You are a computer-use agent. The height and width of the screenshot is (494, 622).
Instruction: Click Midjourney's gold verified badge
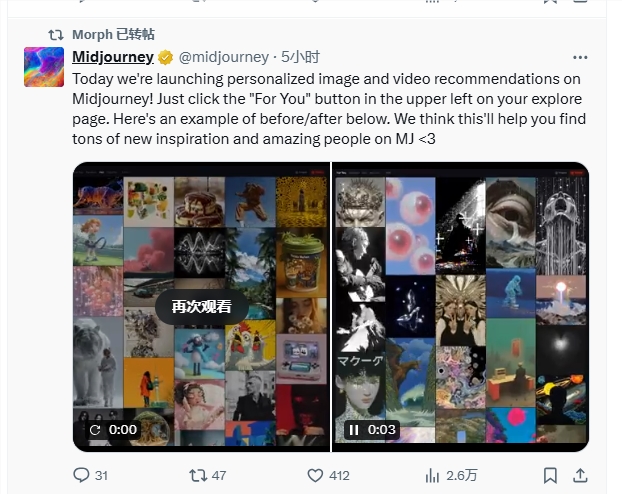166,57
